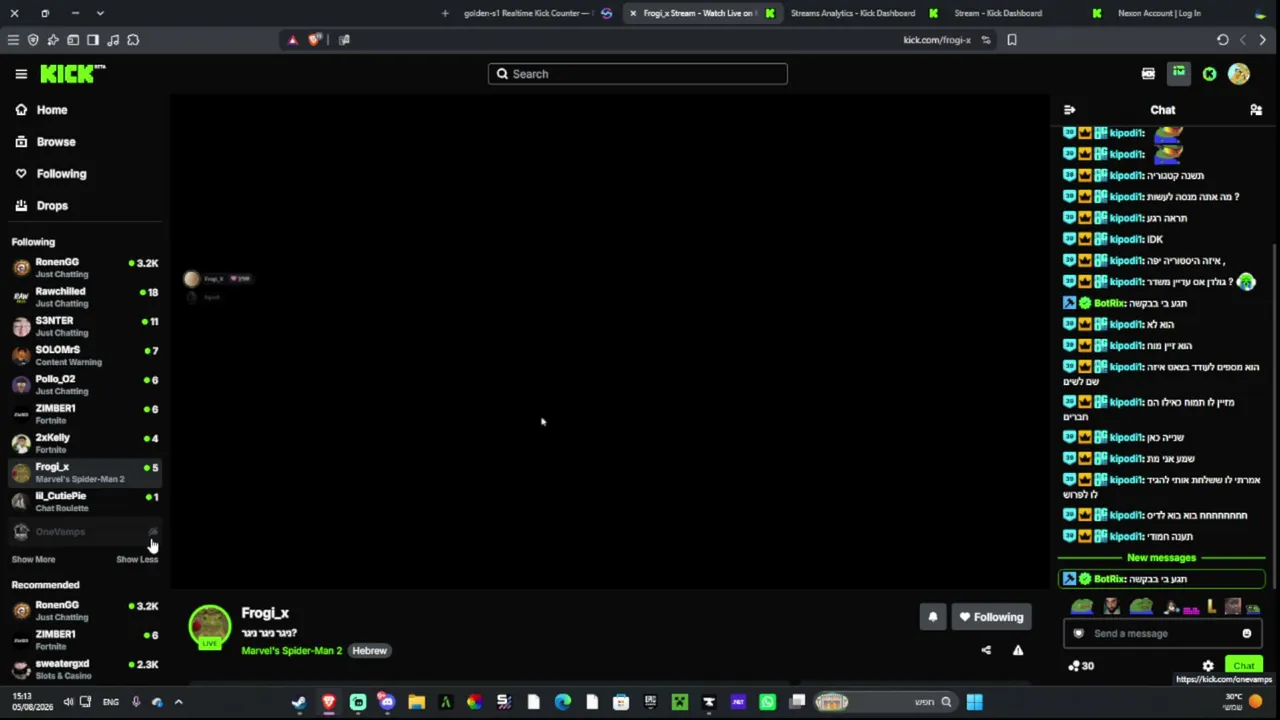Open chat users list icon
Screen dimensions: 1280x720
(1256, 110)
